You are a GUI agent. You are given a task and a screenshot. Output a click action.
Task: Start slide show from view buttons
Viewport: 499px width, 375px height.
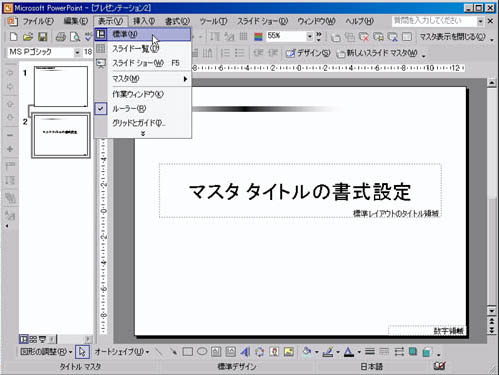point(42,339)
